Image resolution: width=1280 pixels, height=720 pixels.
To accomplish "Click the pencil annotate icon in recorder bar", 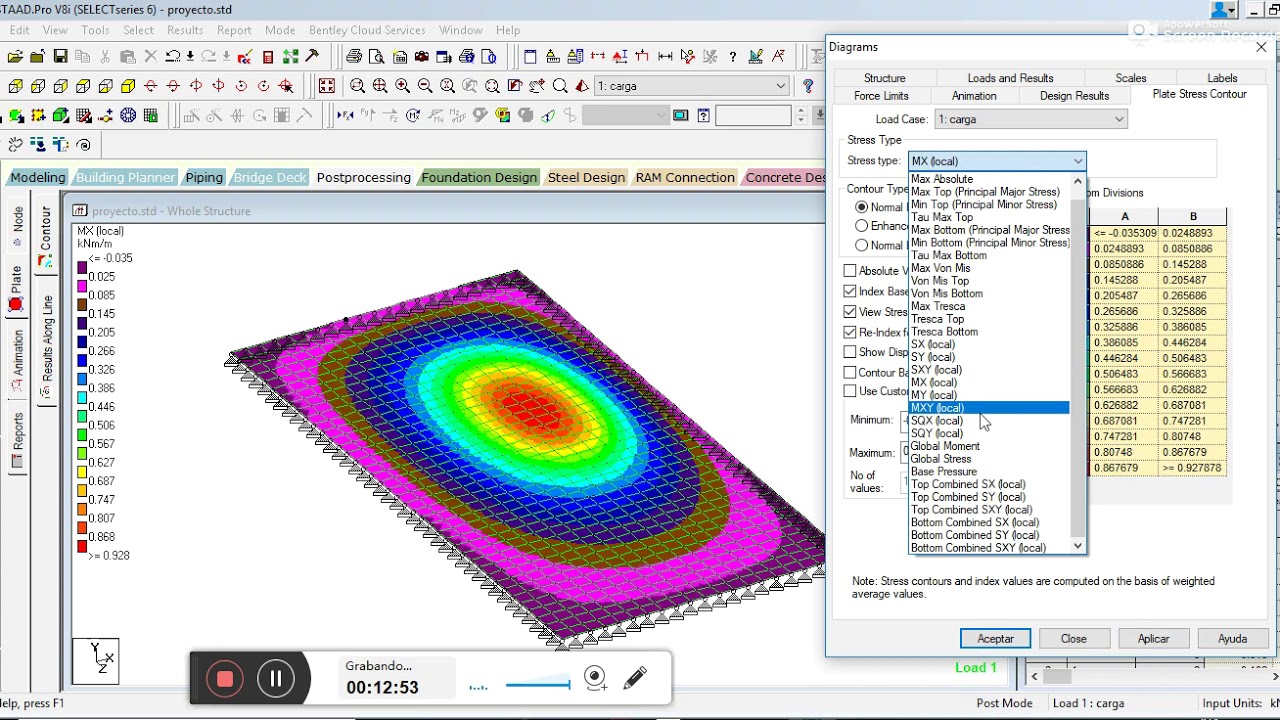I will (635, 679).
